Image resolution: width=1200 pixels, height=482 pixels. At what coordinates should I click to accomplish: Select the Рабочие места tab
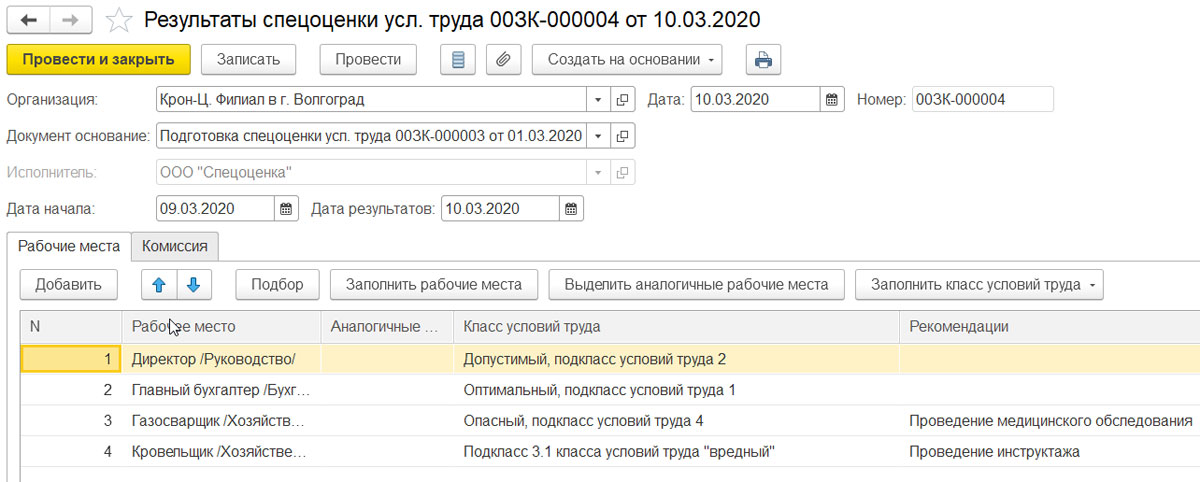coord(69,246)
